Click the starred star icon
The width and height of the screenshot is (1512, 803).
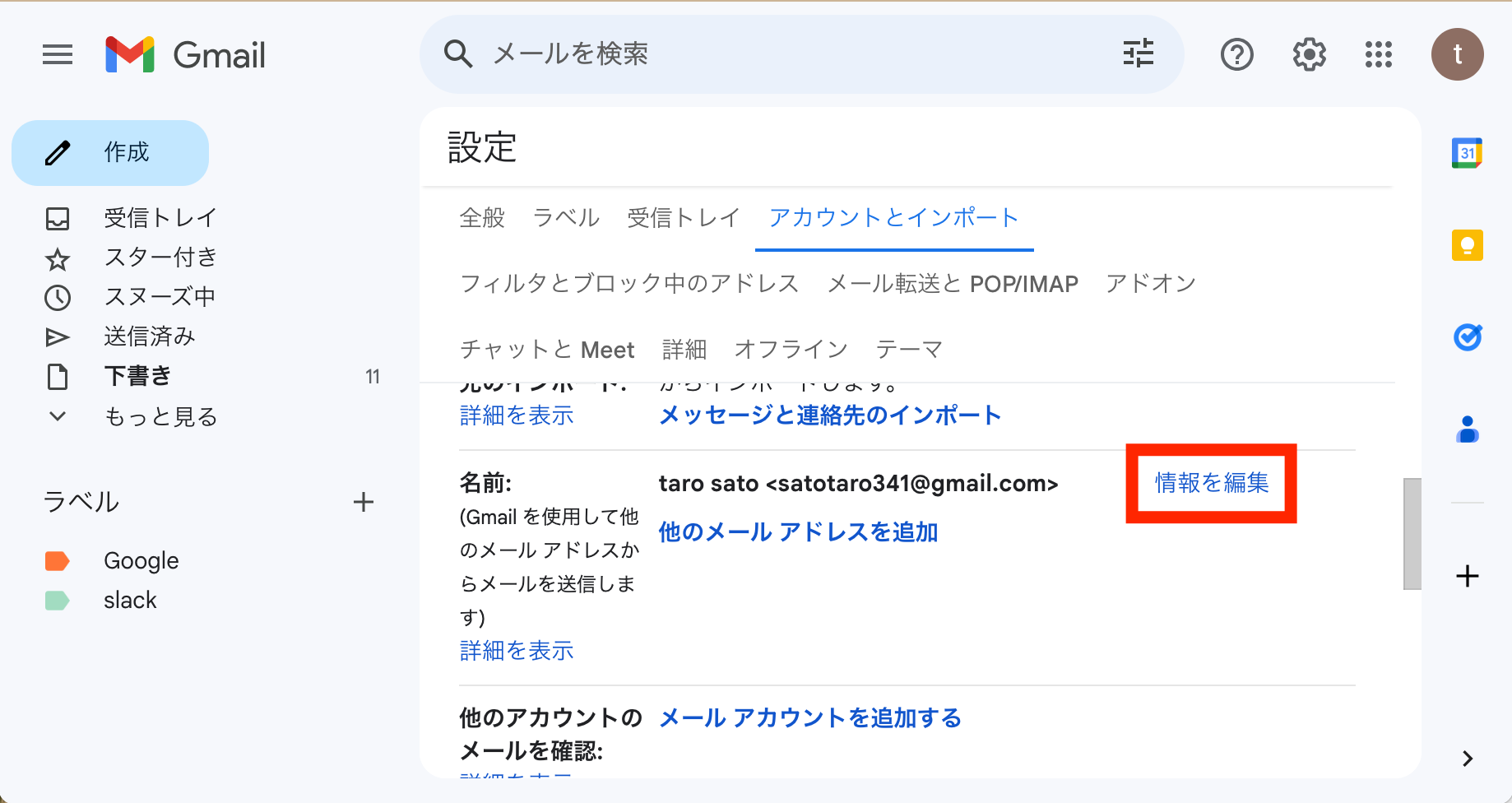(x=58, y=260)
